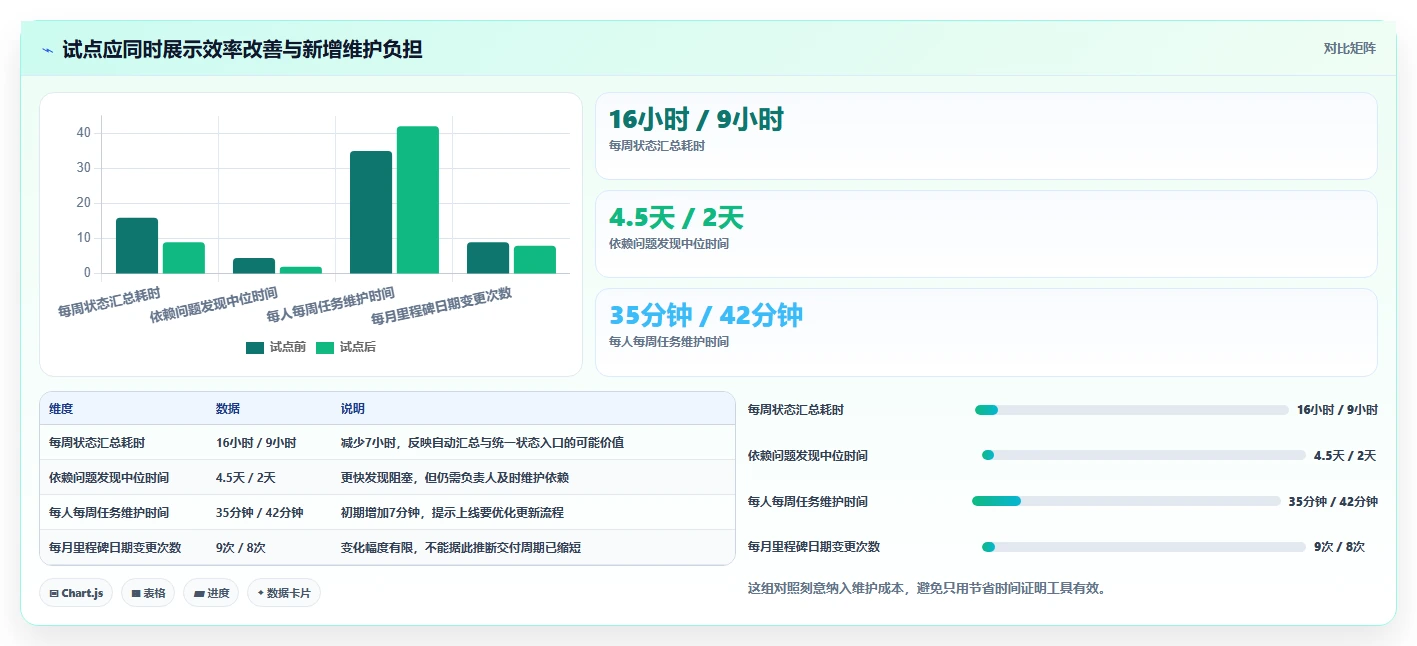Click the 数据卡片 tag chip
Screen dimensions: 1417x646
click(x=284, y=593)
